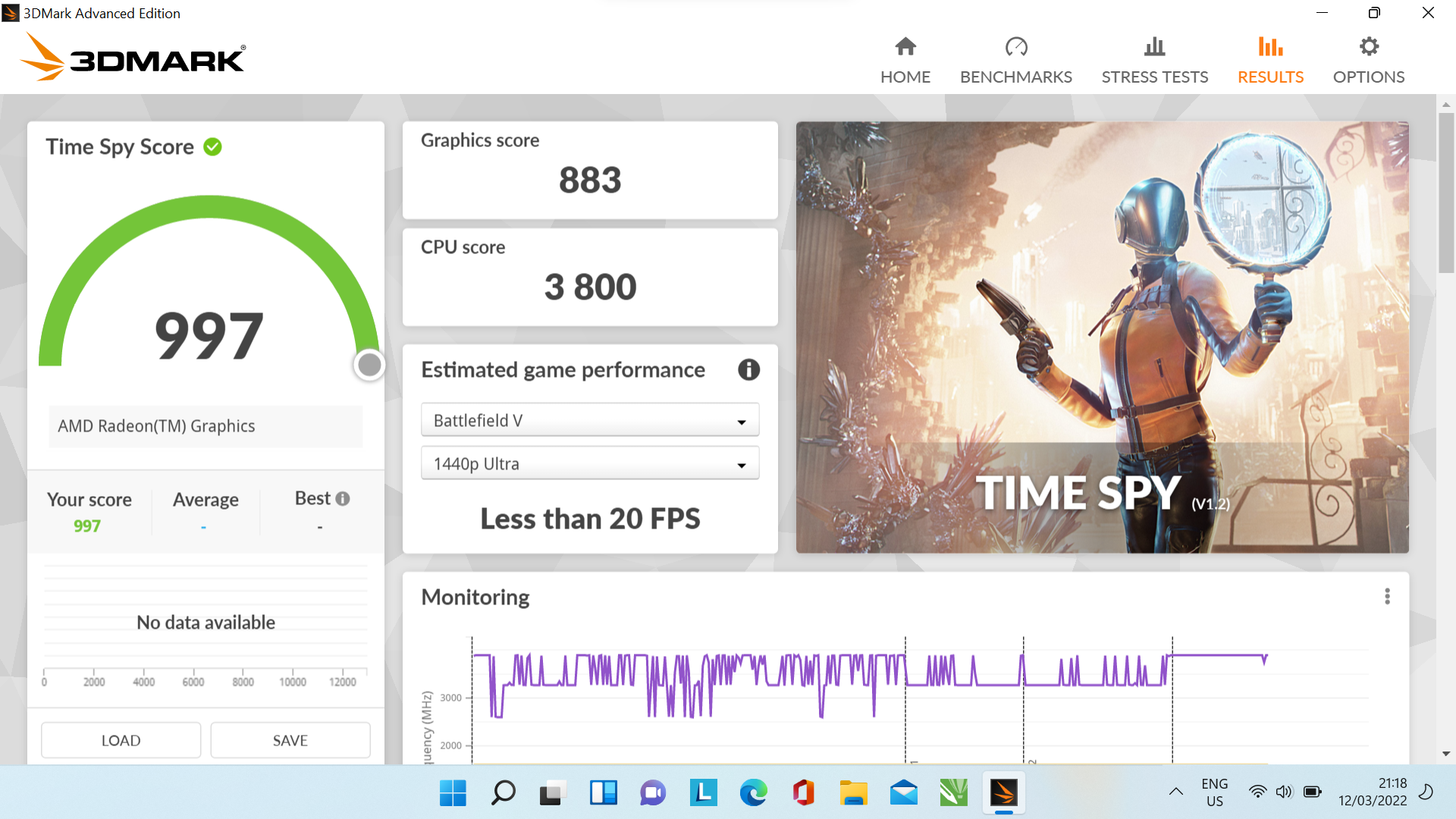Click the scrollbar down arrow
The width and height of the screenshot is (1456, 819).
click(1446, 754)
